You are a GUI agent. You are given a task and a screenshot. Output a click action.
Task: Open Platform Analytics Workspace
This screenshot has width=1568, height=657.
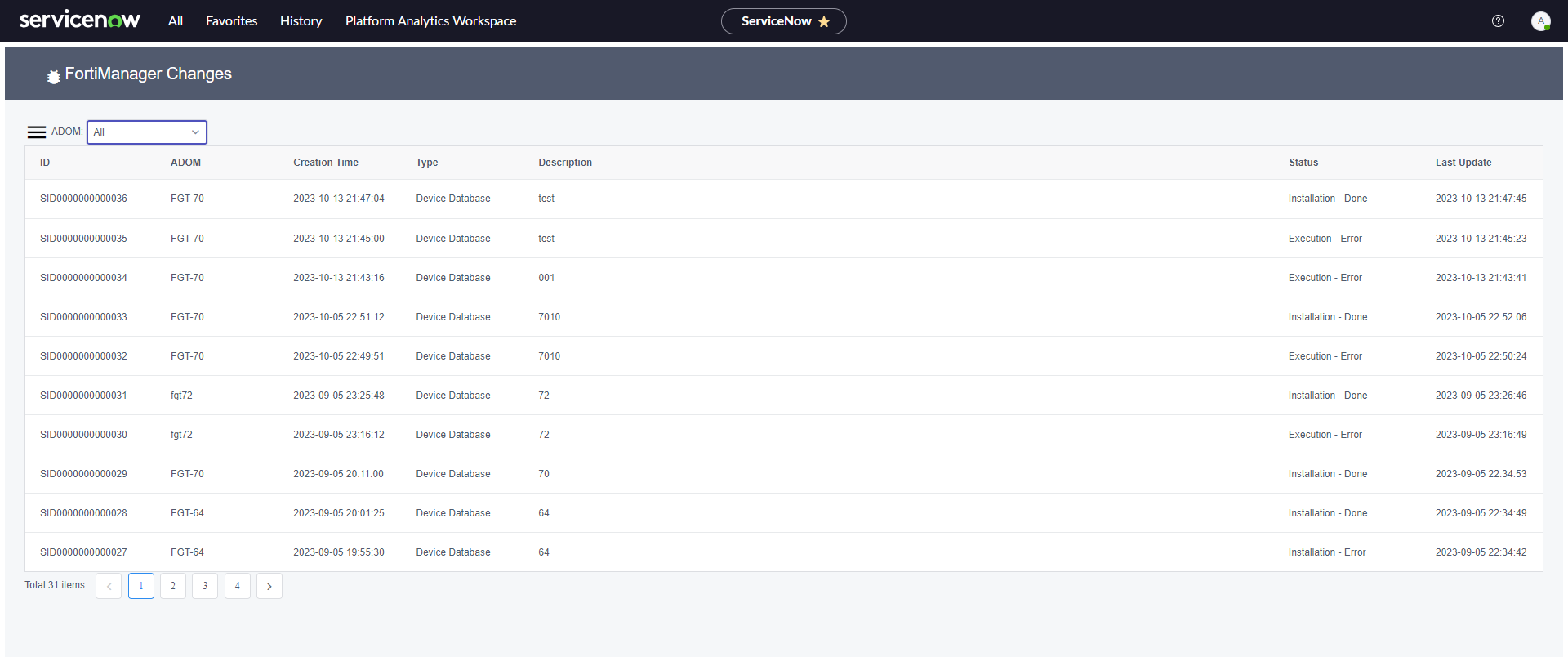click(431, 21)
